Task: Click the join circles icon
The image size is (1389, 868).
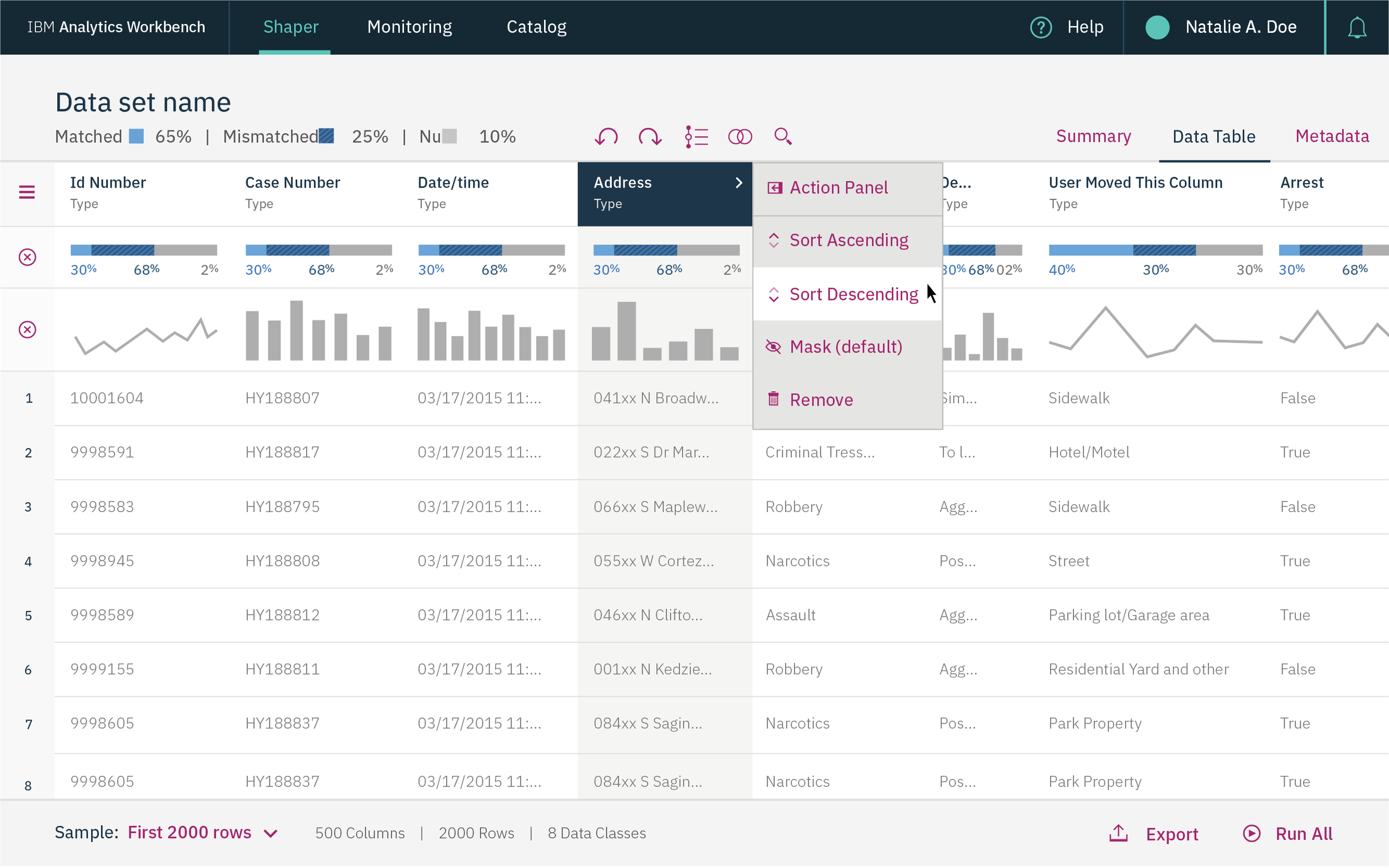Action: pyautogui.click(x=740, y=137)
